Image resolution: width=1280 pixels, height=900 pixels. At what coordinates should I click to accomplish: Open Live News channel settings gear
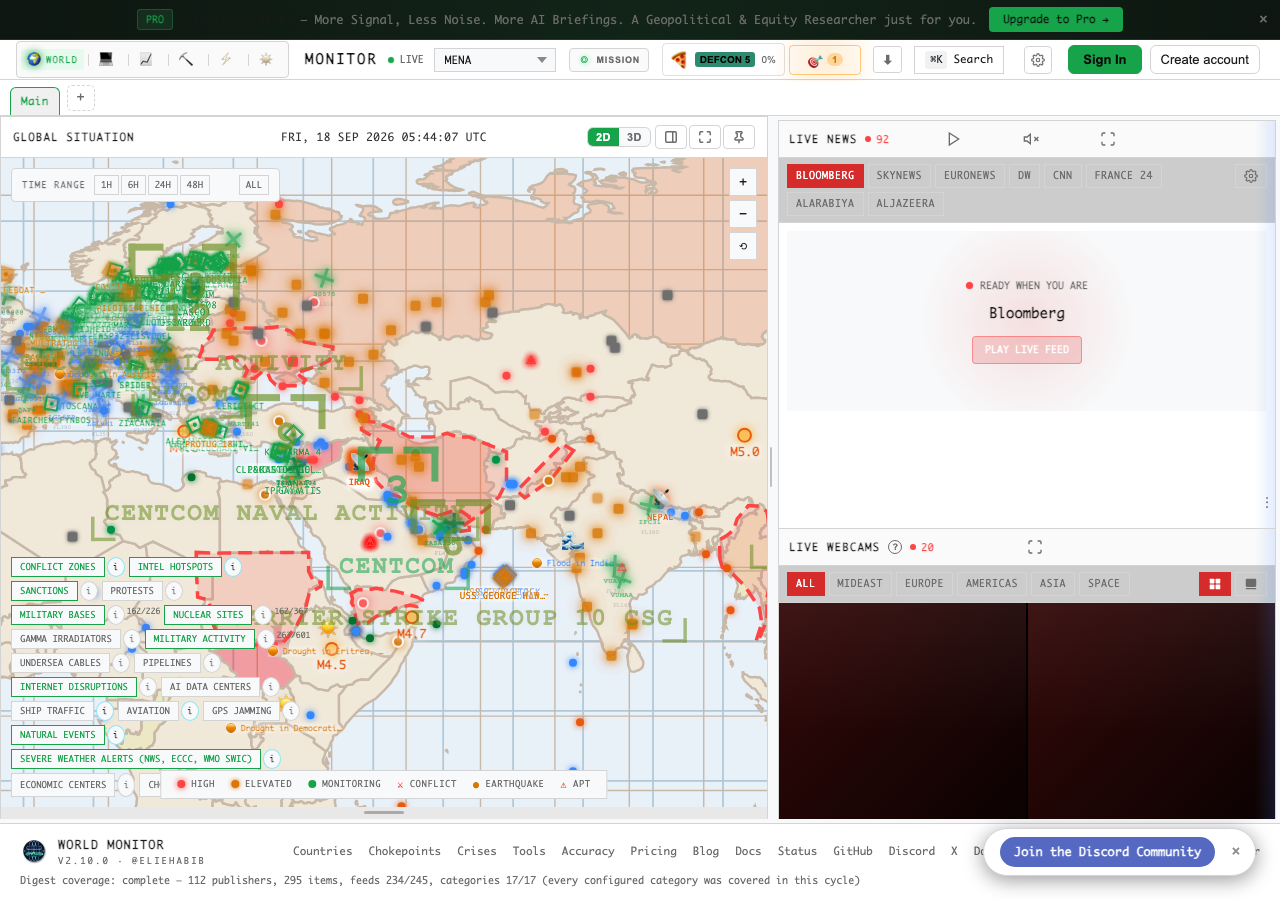pos(1251,176)
